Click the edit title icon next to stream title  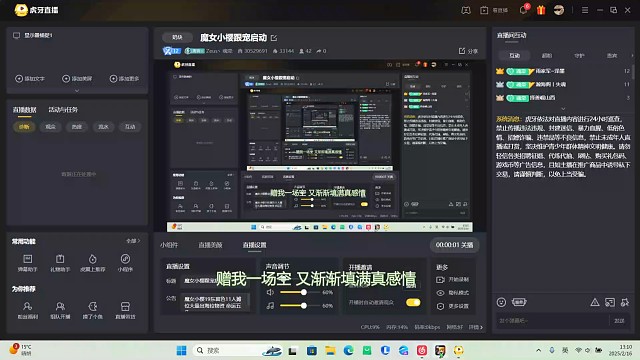pyautogui.click(x=274, y=38)
